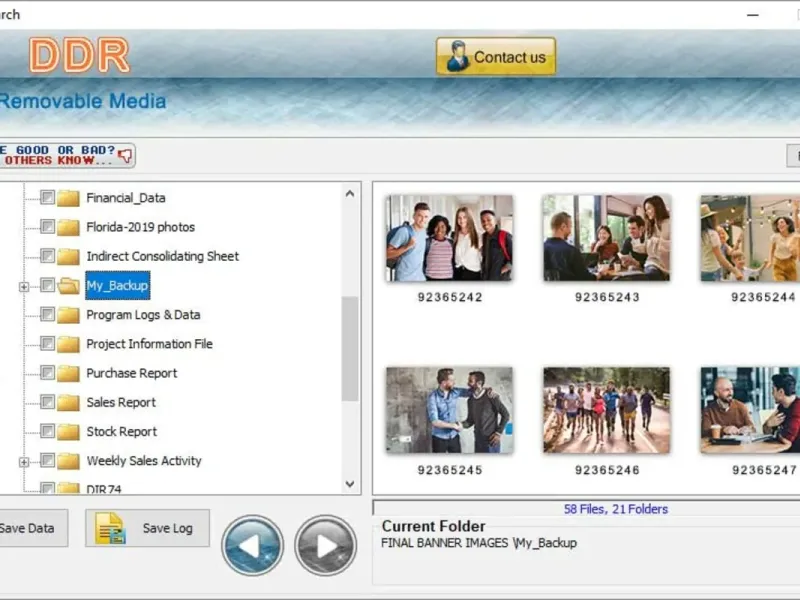Viewport: 800px width, 600px height.
Task: Click the folder tree scroll down arrow
Action: pos(349,484)
